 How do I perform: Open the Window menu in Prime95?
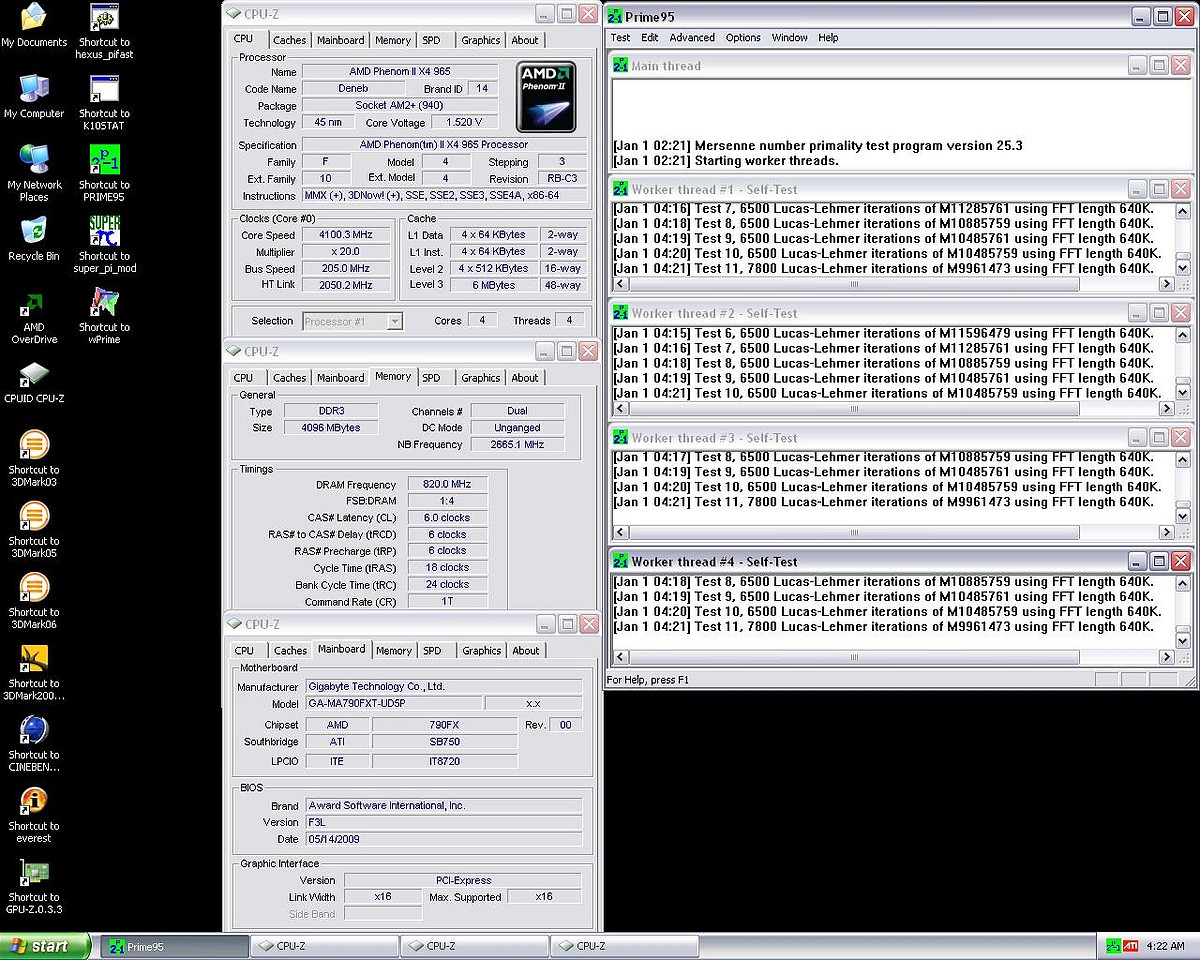coord(790,38)
